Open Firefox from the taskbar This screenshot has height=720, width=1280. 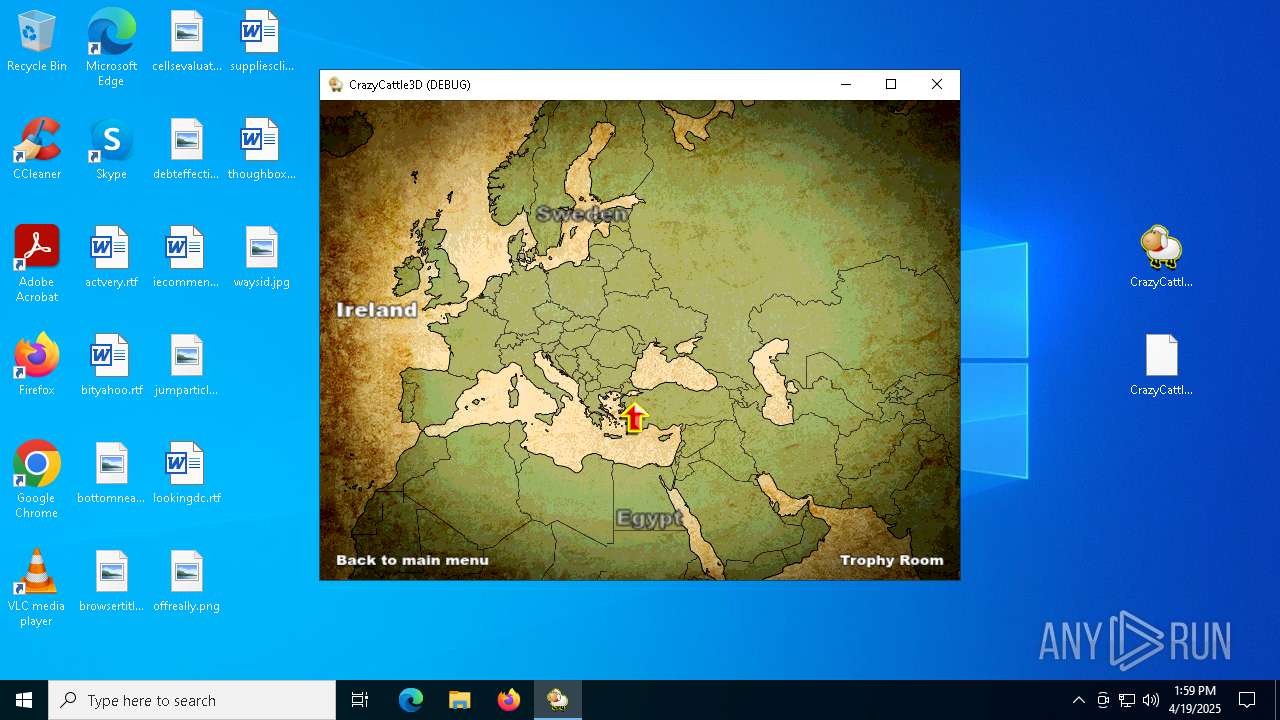509,700
